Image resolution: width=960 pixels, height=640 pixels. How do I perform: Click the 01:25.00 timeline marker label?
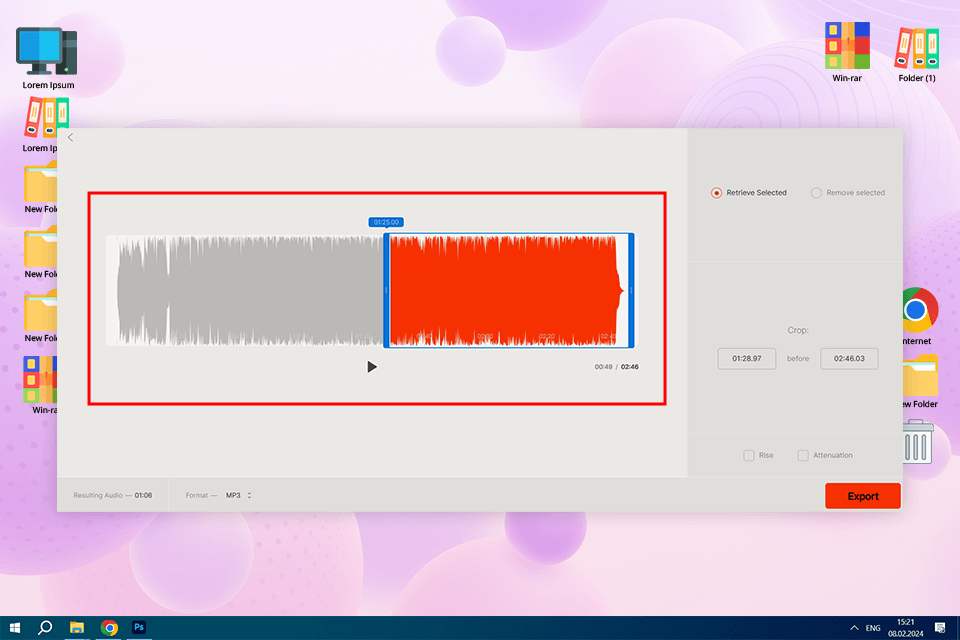(386, 222)
